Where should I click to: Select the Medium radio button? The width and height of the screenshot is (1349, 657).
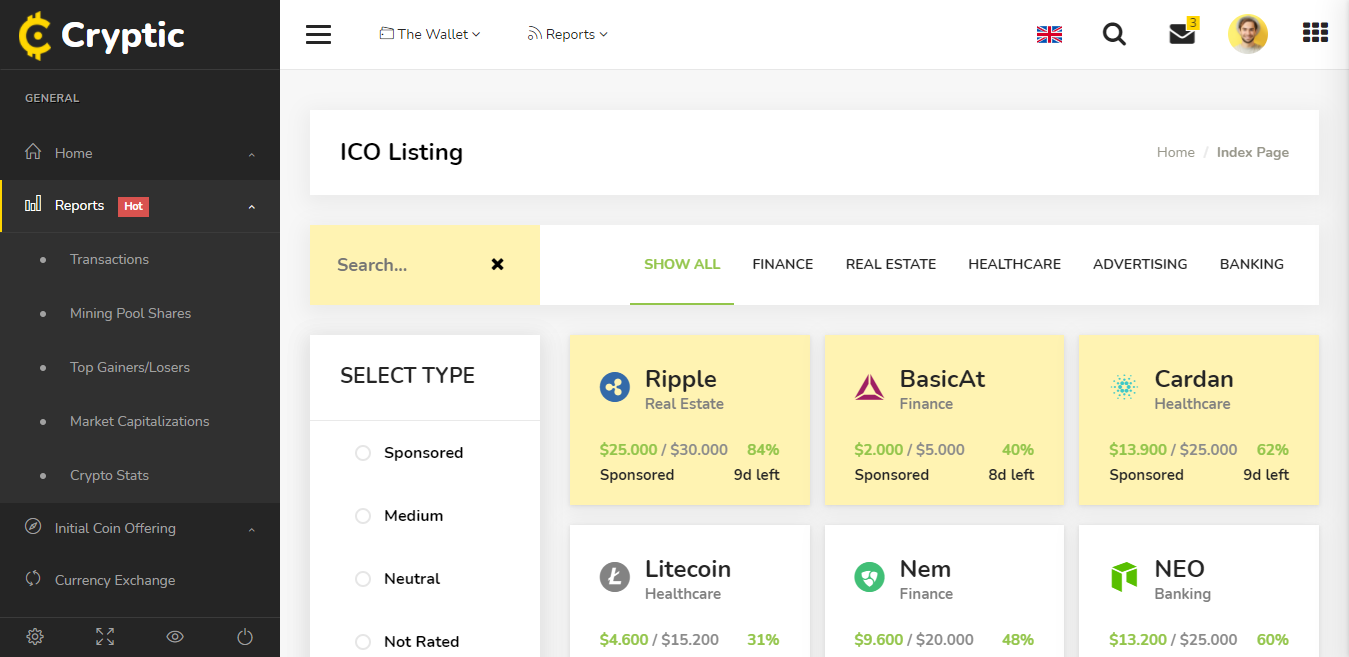[x=363, y=516]
